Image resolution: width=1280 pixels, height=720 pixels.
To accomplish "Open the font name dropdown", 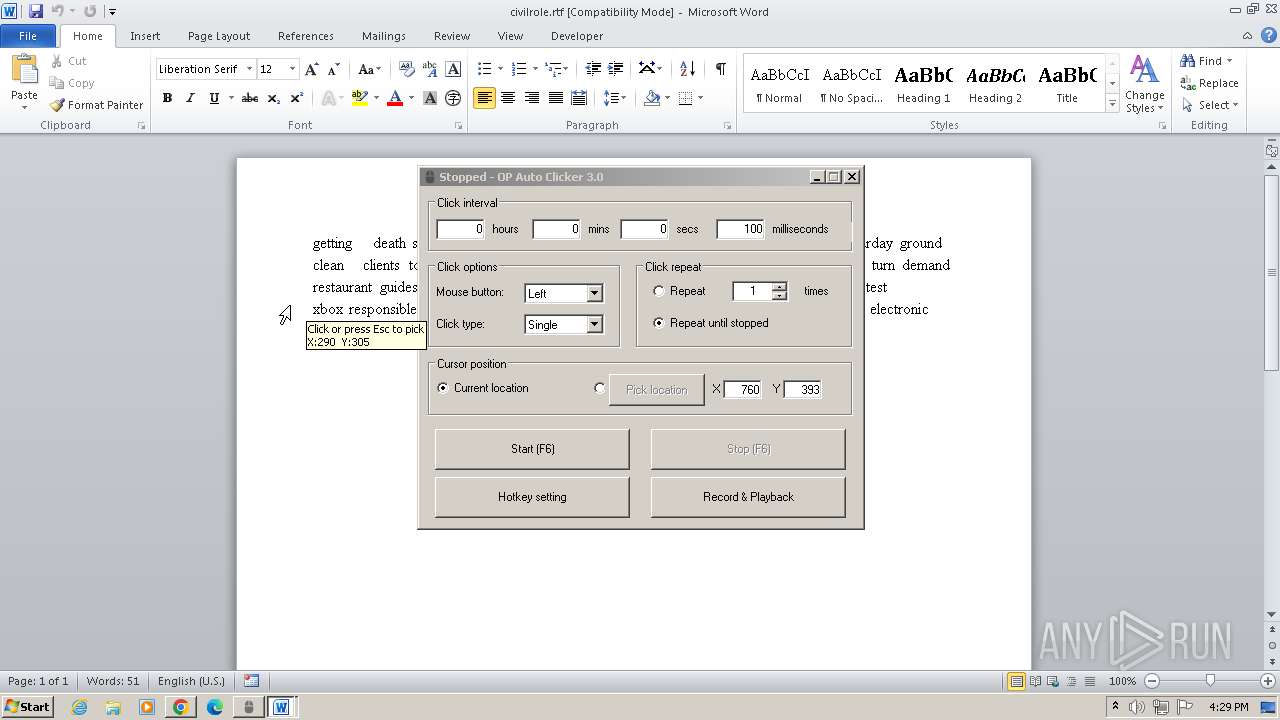I will (x=250, y=69).
